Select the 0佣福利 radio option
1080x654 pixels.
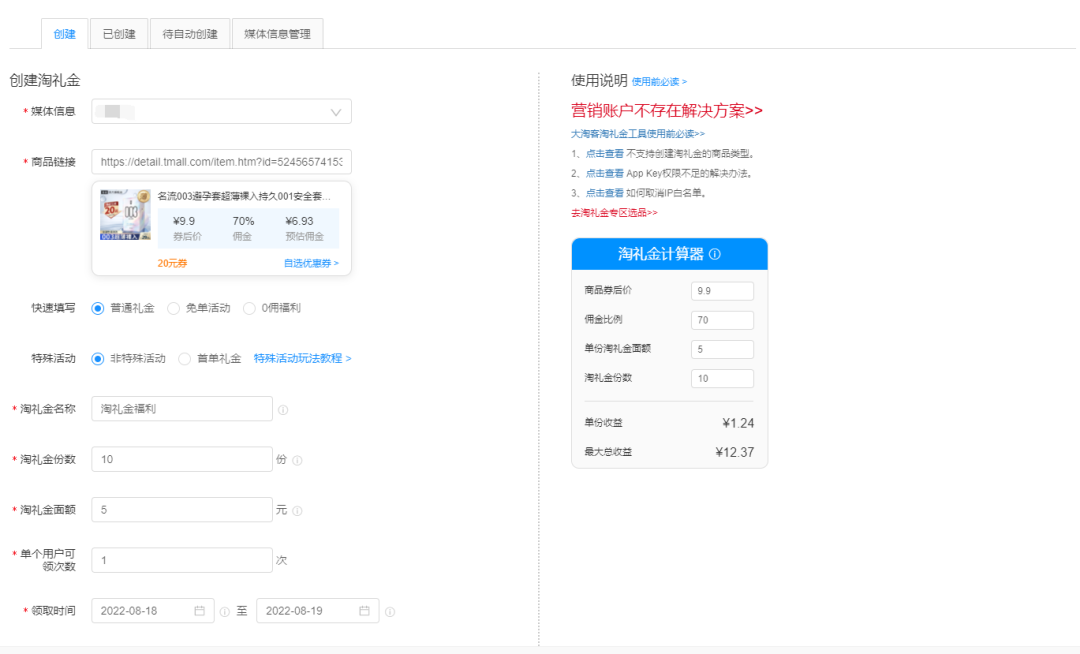(x=250, y=308)
